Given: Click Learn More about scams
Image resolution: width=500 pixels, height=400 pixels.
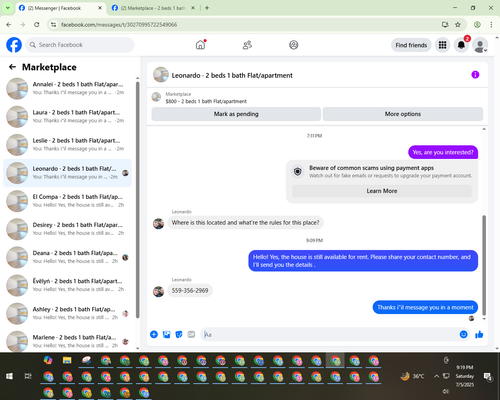Looking at the screenshot, I should click(x=382, y=191).
